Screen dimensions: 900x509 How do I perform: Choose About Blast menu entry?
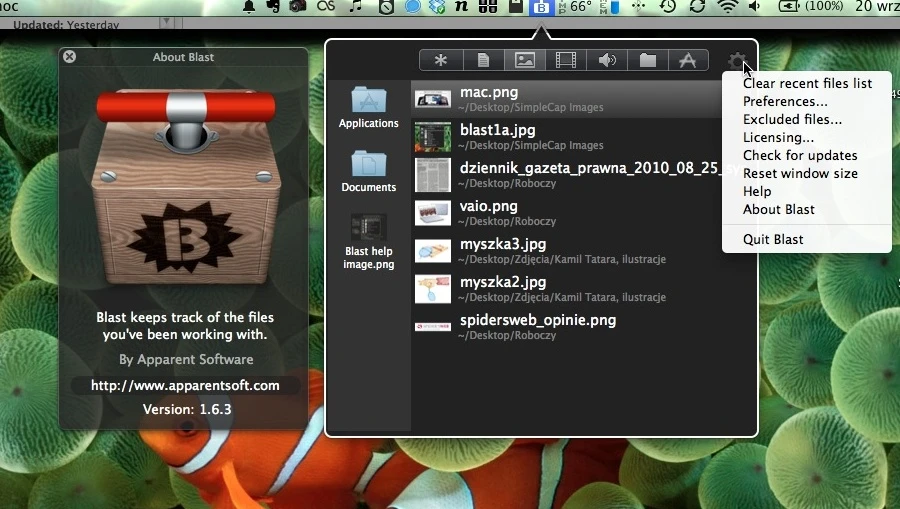807,209
